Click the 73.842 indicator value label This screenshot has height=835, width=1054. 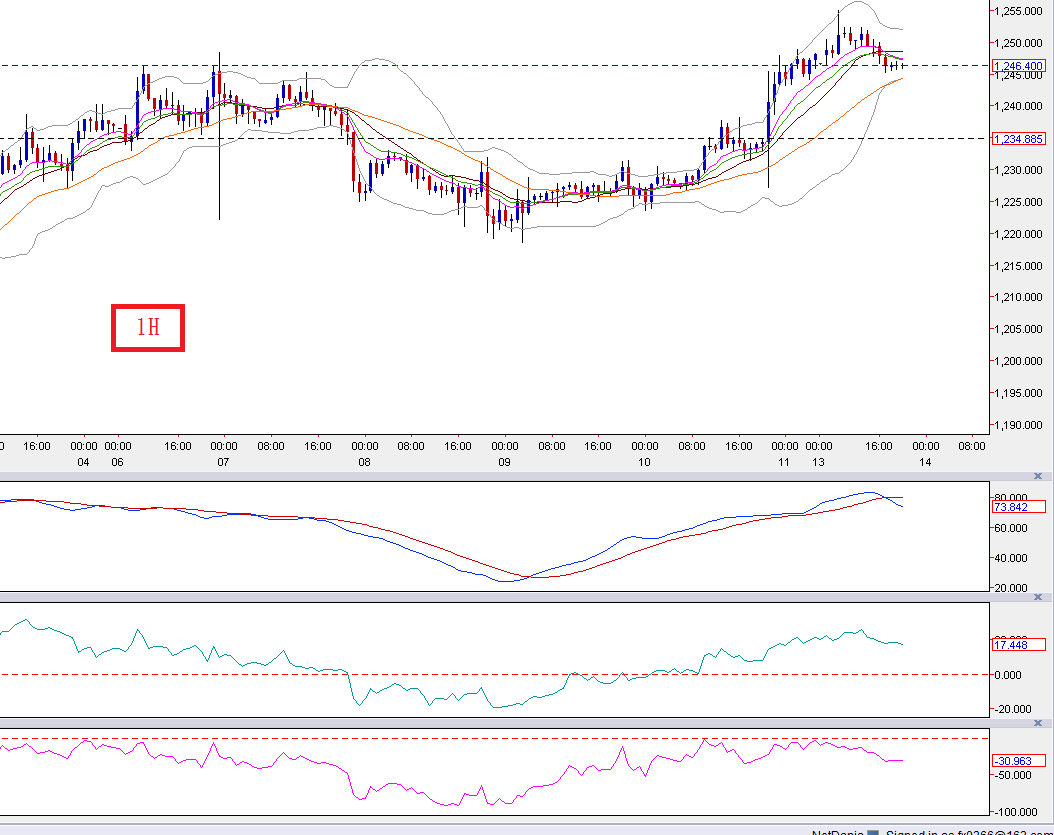[1018, 507]
